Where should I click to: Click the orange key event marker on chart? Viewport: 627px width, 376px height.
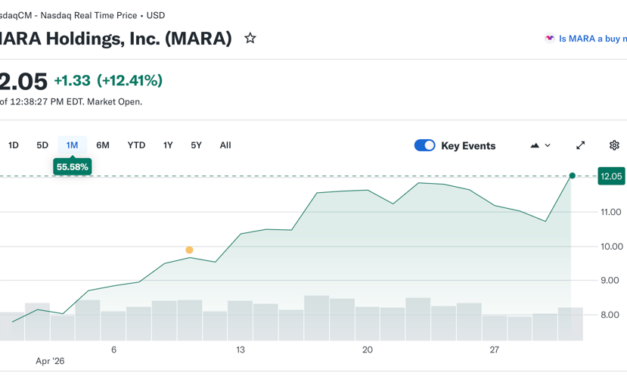(190, 250)
